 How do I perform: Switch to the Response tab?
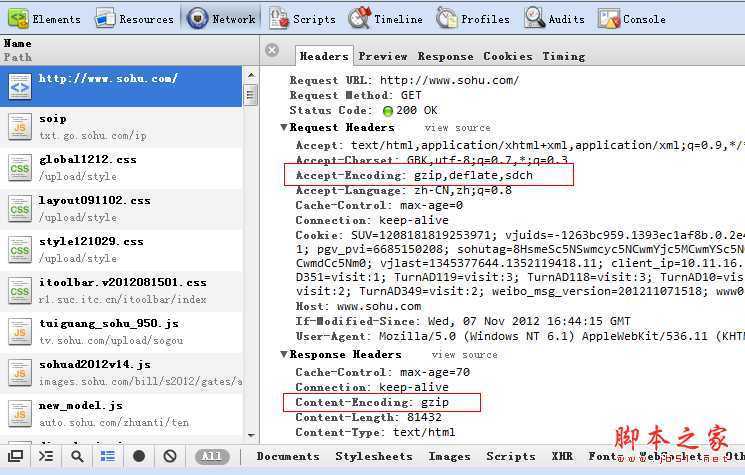coord(445,56)
